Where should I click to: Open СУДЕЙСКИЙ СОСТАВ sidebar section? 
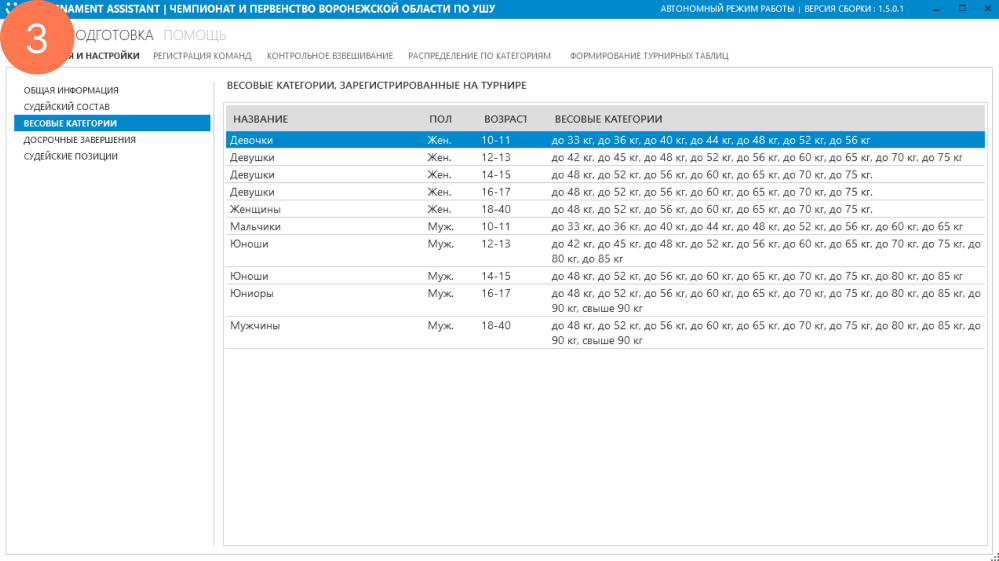point(67,106)
